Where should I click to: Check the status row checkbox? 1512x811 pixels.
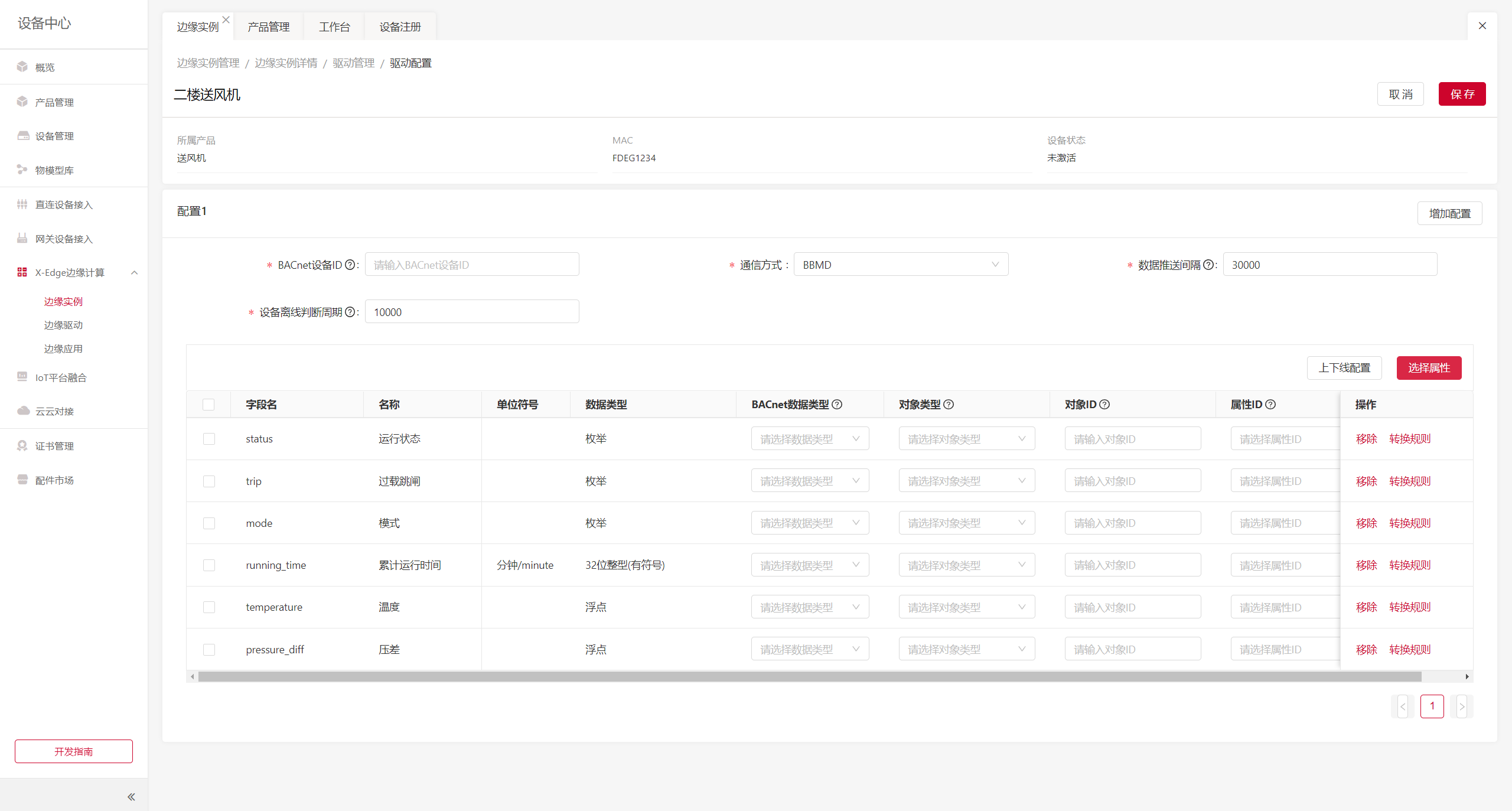pos(209,439)
